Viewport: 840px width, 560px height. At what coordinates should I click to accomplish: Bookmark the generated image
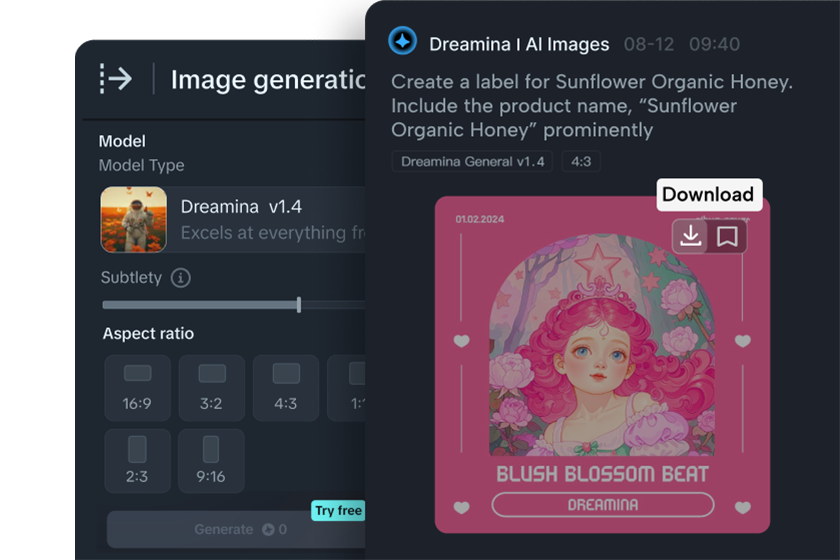(727, 236)
